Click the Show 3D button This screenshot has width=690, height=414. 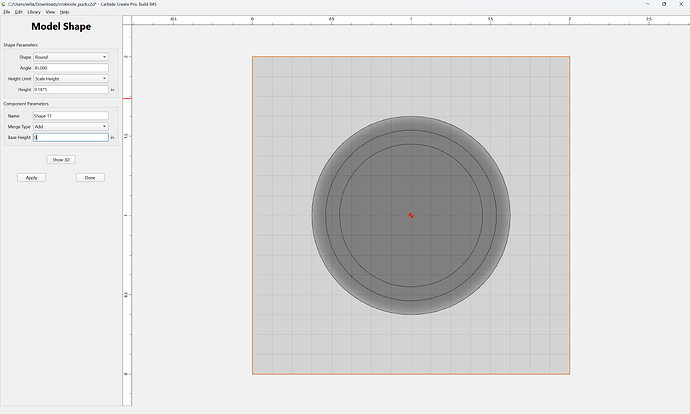pos(61,160)
